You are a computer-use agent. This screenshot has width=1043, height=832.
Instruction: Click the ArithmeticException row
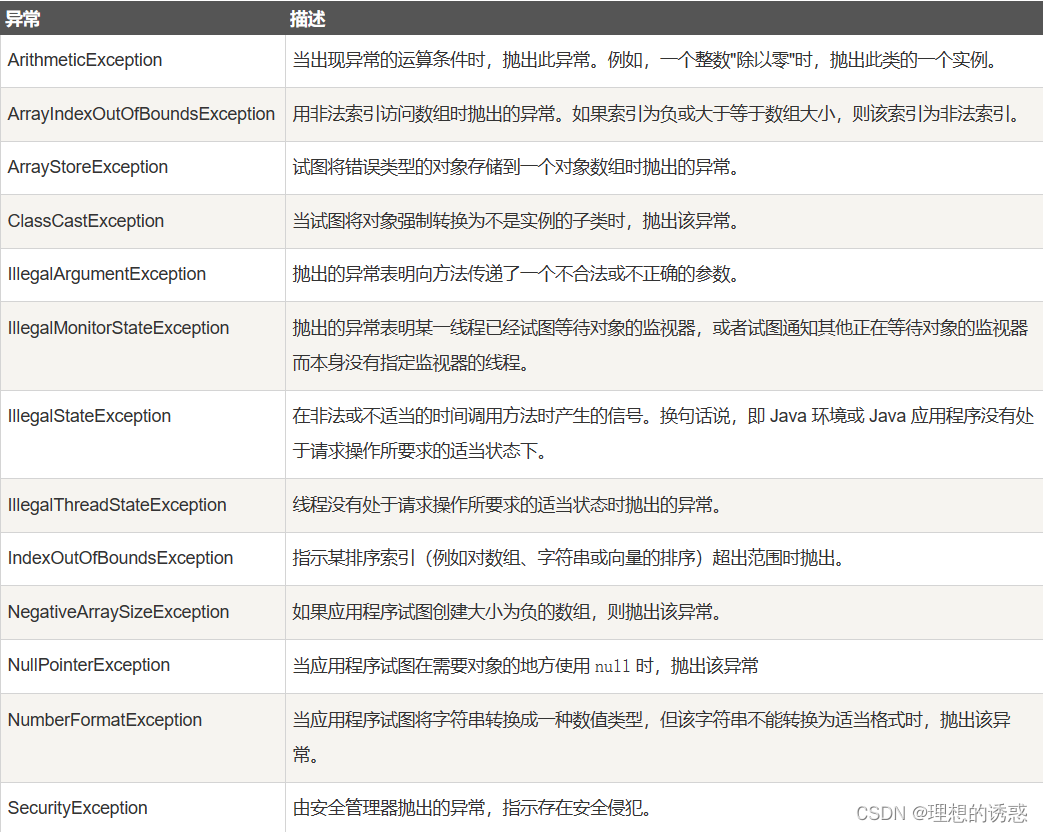tap(84, 60)
